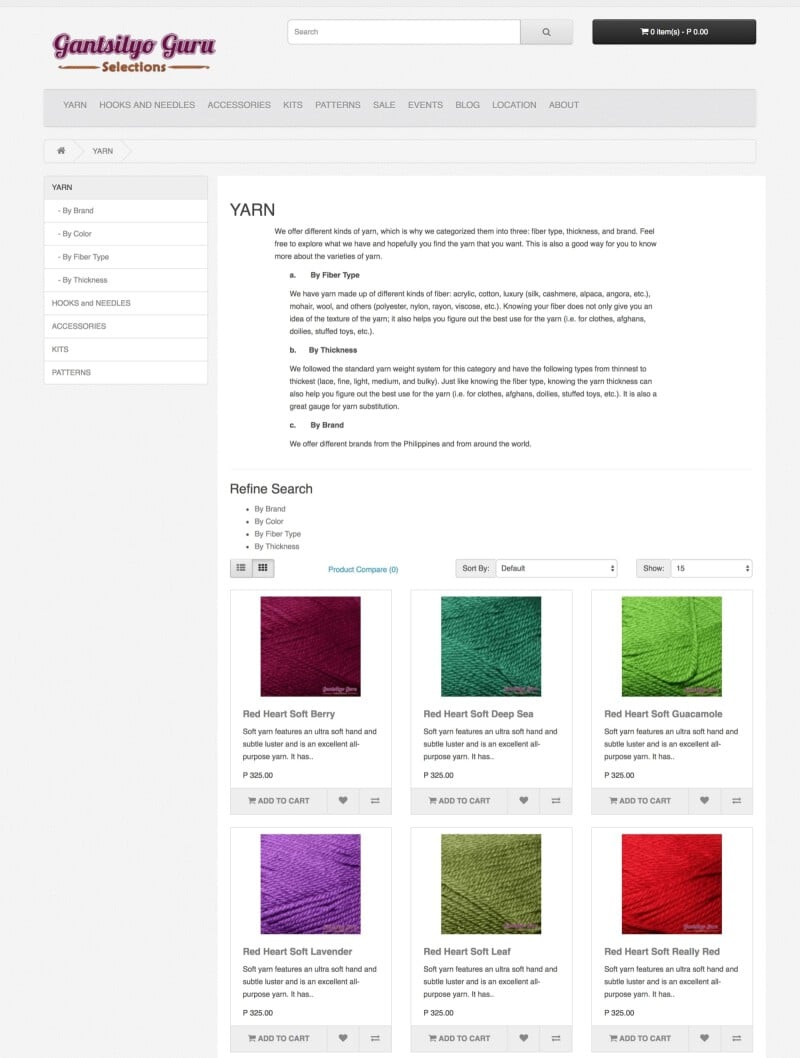The height and width of the screenshot is (1058, 800).
Task: Compare Red Heart Soft Lavender product
Action: click(x=375, y=1038)
